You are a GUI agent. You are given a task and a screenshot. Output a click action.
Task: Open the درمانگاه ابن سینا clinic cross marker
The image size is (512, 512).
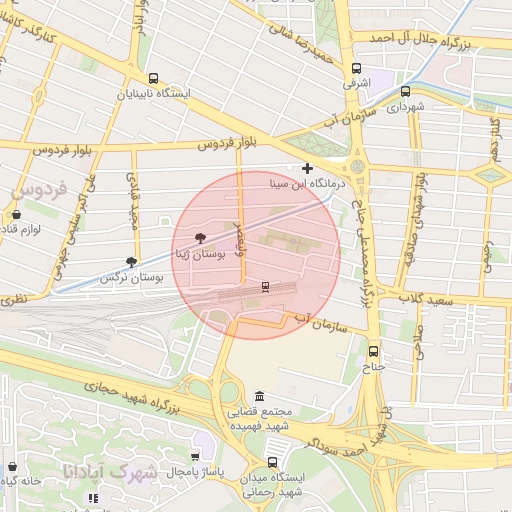pos(307,169)
